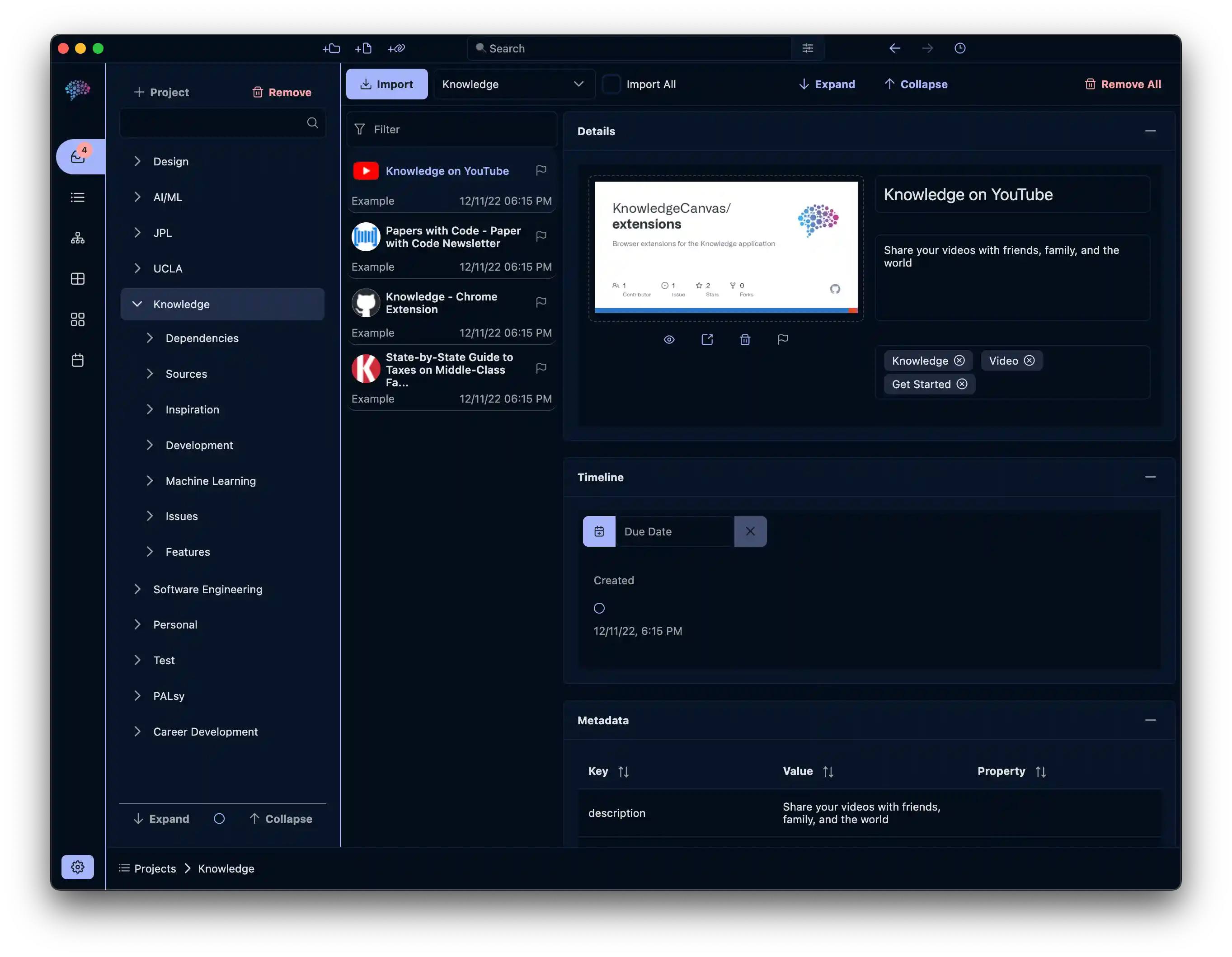Toggle preview with the eye icon

[x=669, y=339]
